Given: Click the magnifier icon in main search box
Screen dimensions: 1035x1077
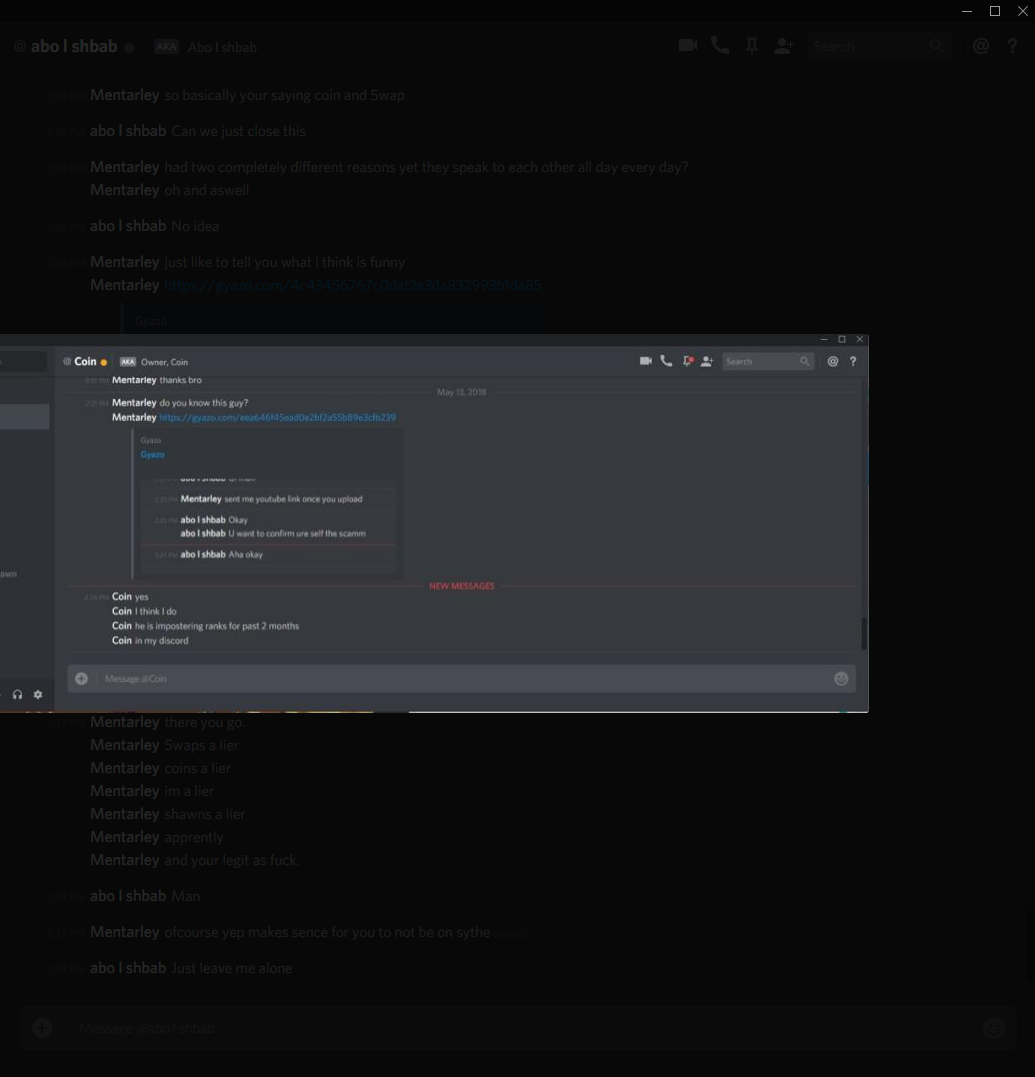Looking at the screenshot, I should 937,46.
